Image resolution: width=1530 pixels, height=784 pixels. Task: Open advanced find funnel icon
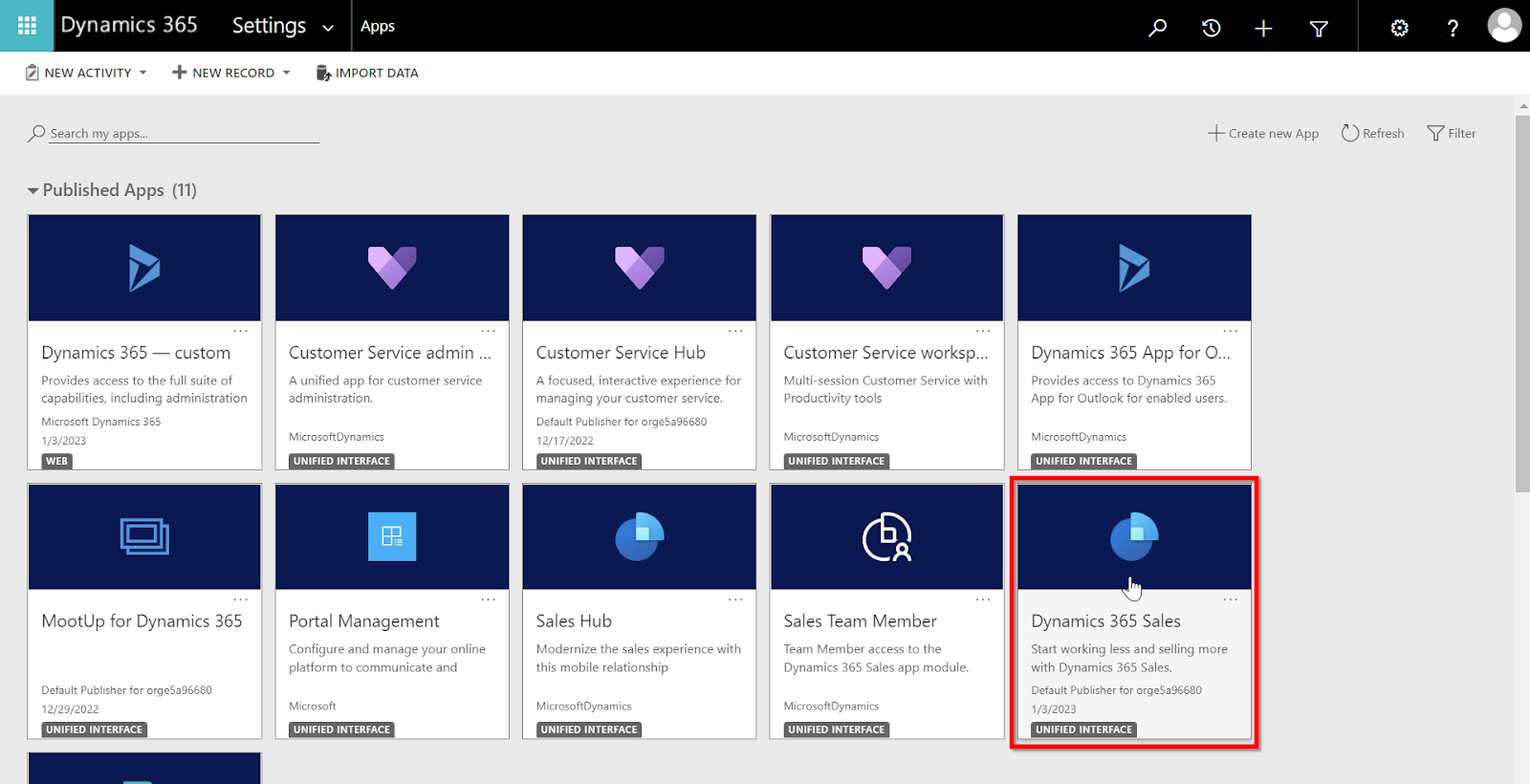click(1319, 29)
